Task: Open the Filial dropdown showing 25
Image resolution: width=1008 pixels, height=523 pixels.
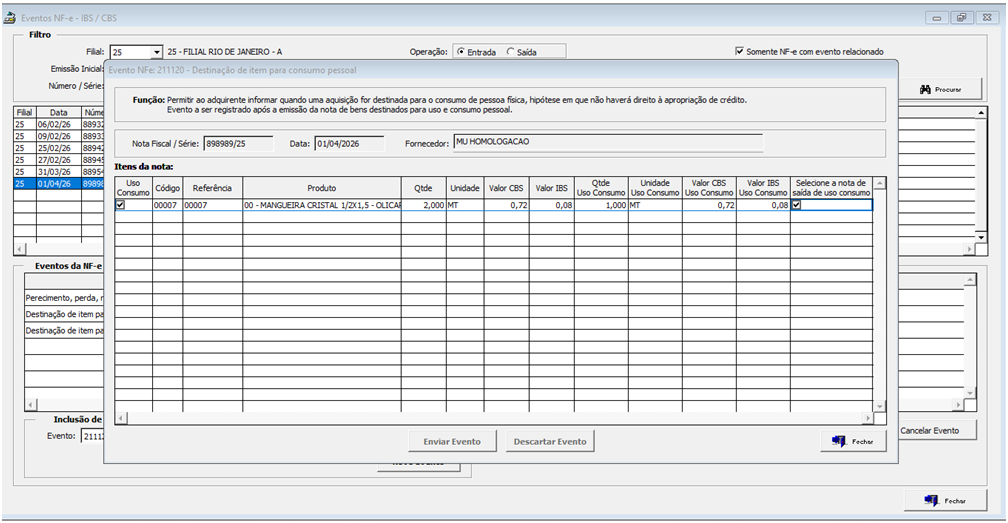Action: (155, 51)
